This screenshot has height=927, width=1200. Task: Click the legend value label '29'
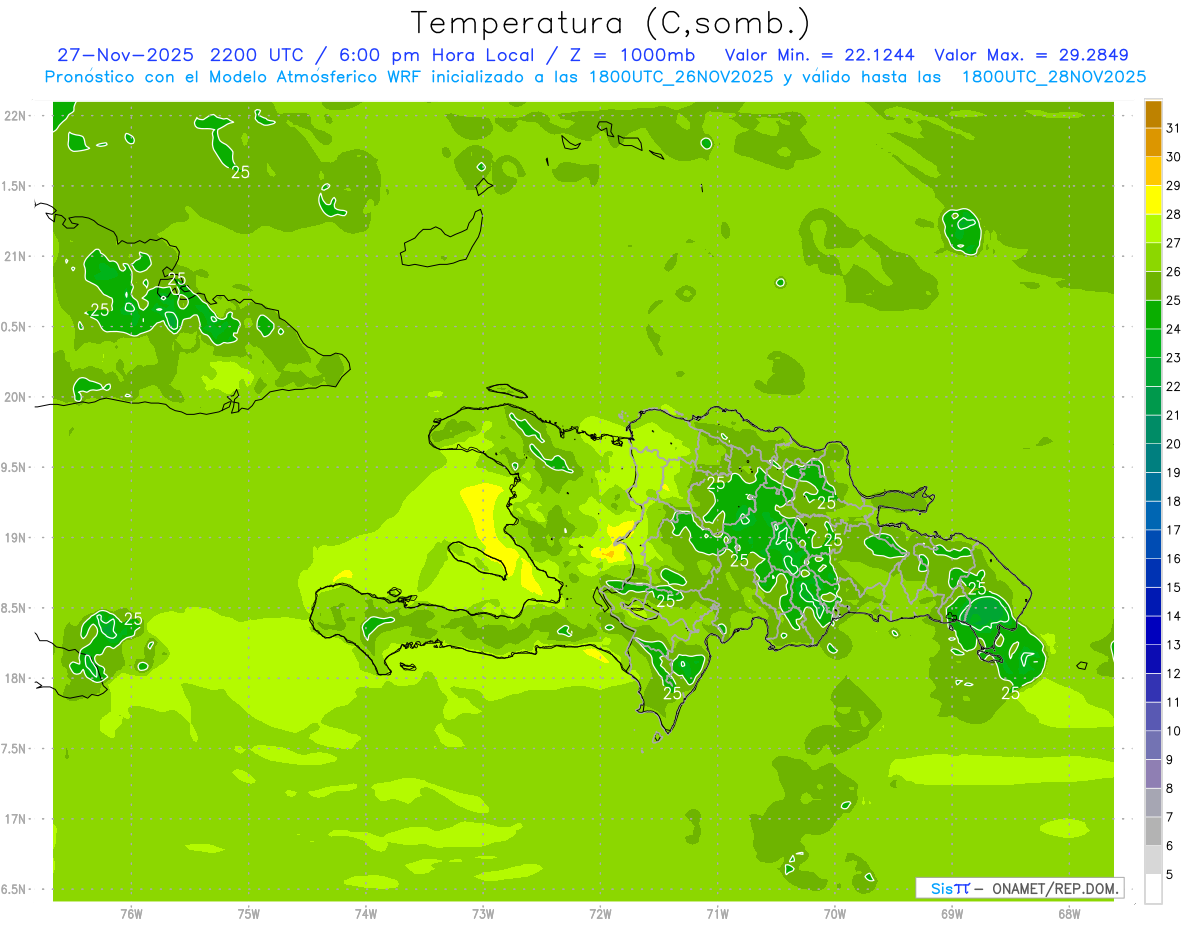click(1173, 185)
